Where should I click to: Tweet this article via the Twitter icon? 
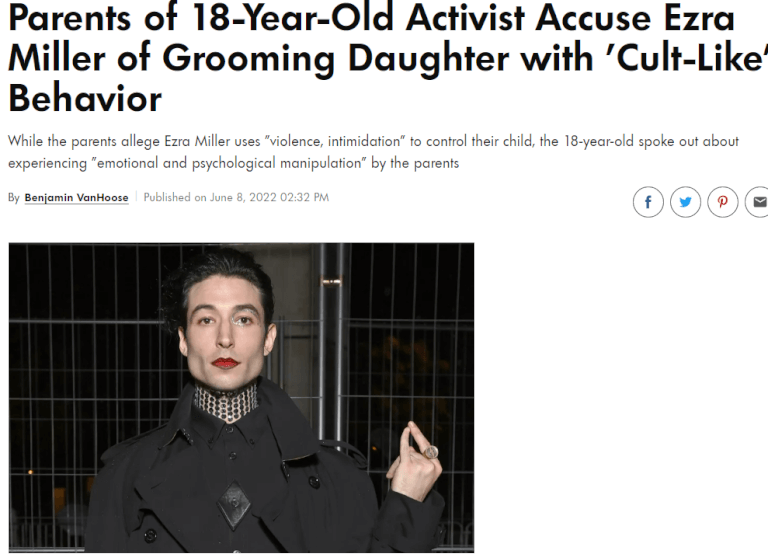tap(685, 202)
